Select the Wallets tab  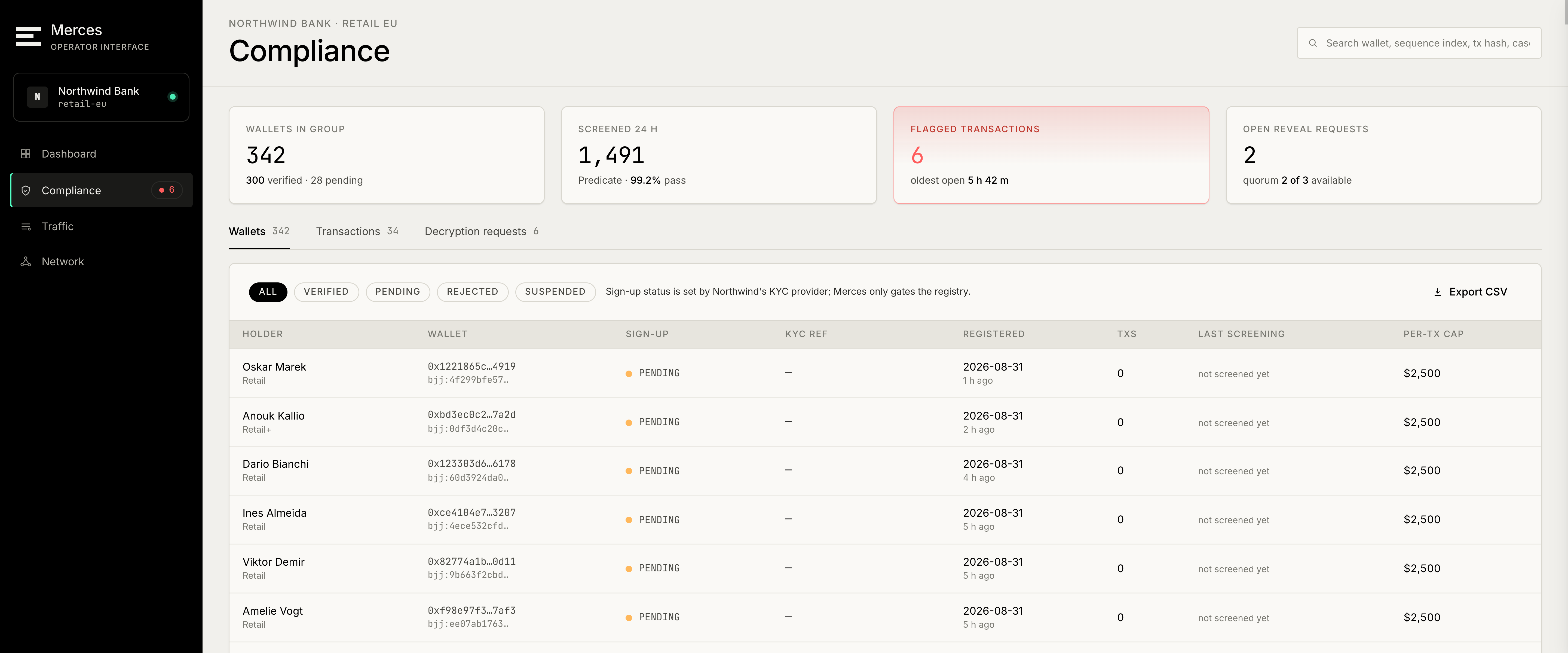click(x=259, y=231)
